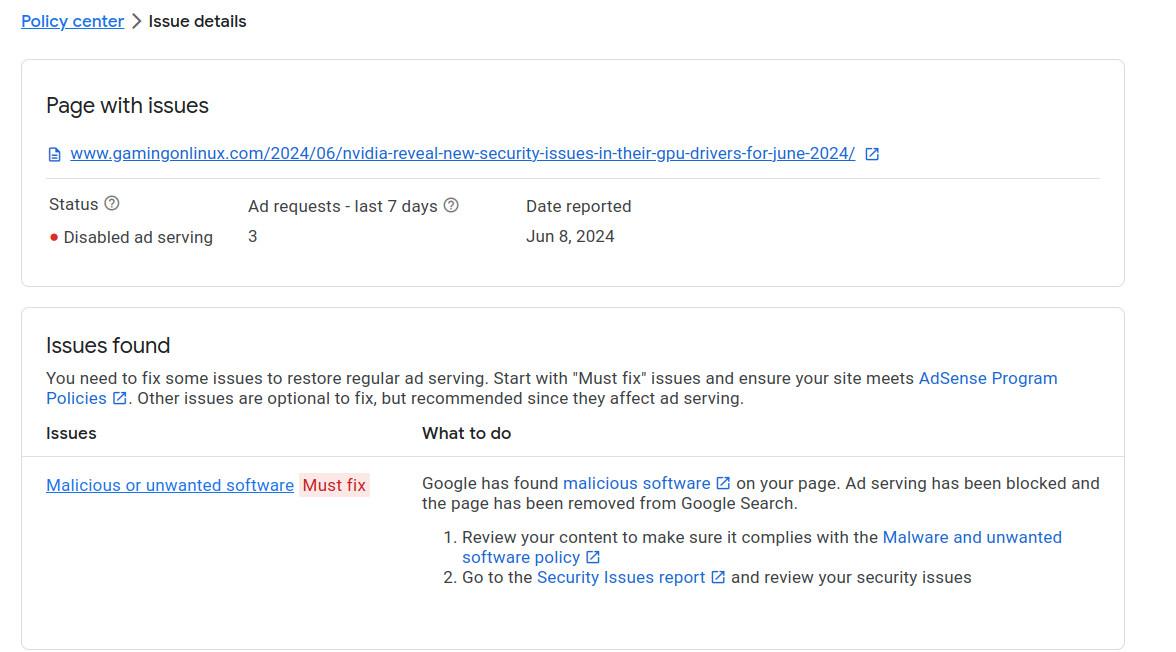Click the external link icon after the page URL
Image resolution: width=1176 pixels, height=652 pixels.
point(872,154)
